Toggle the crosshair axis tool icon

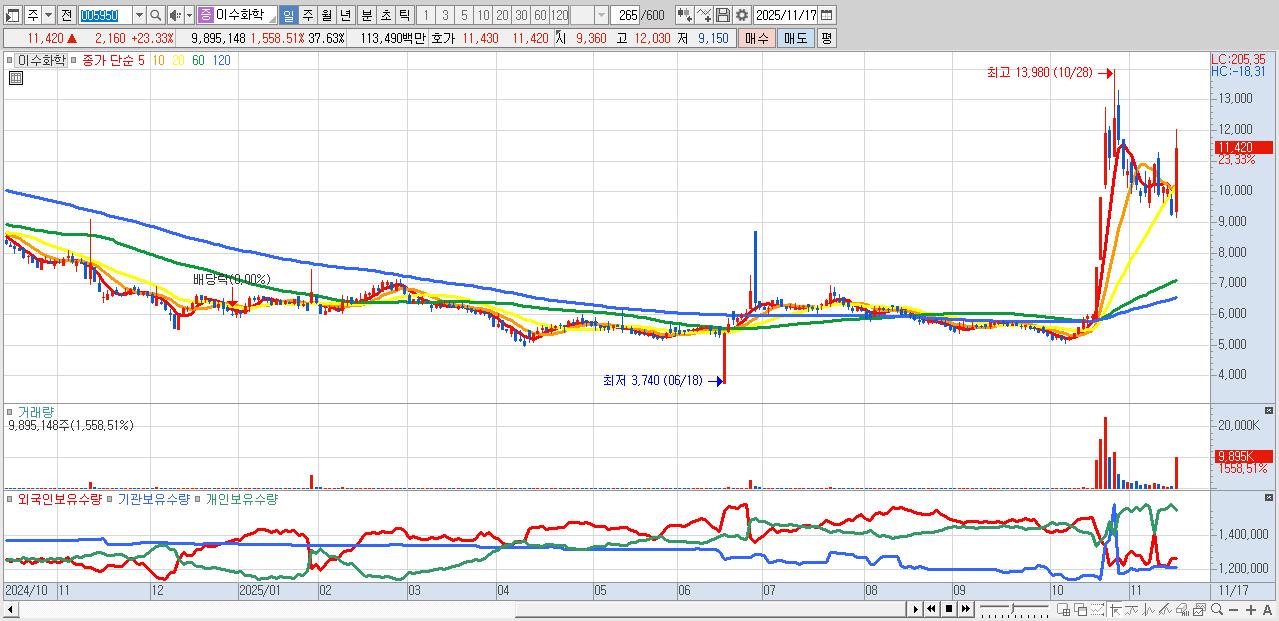[1116, 609]
